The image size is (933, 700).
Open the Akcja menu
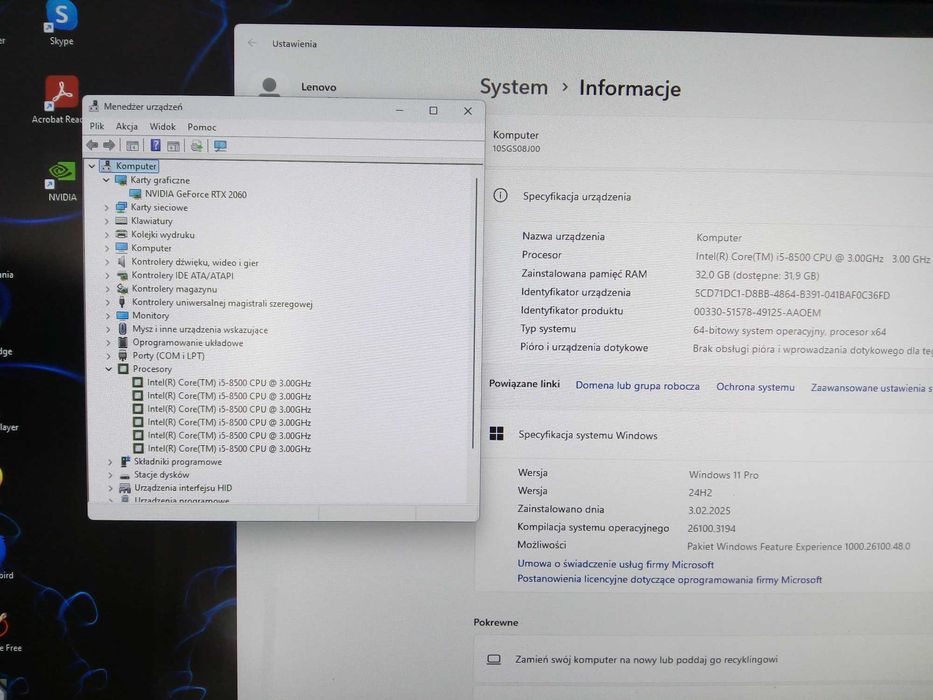pyautogui.click(x=127, y=126)
